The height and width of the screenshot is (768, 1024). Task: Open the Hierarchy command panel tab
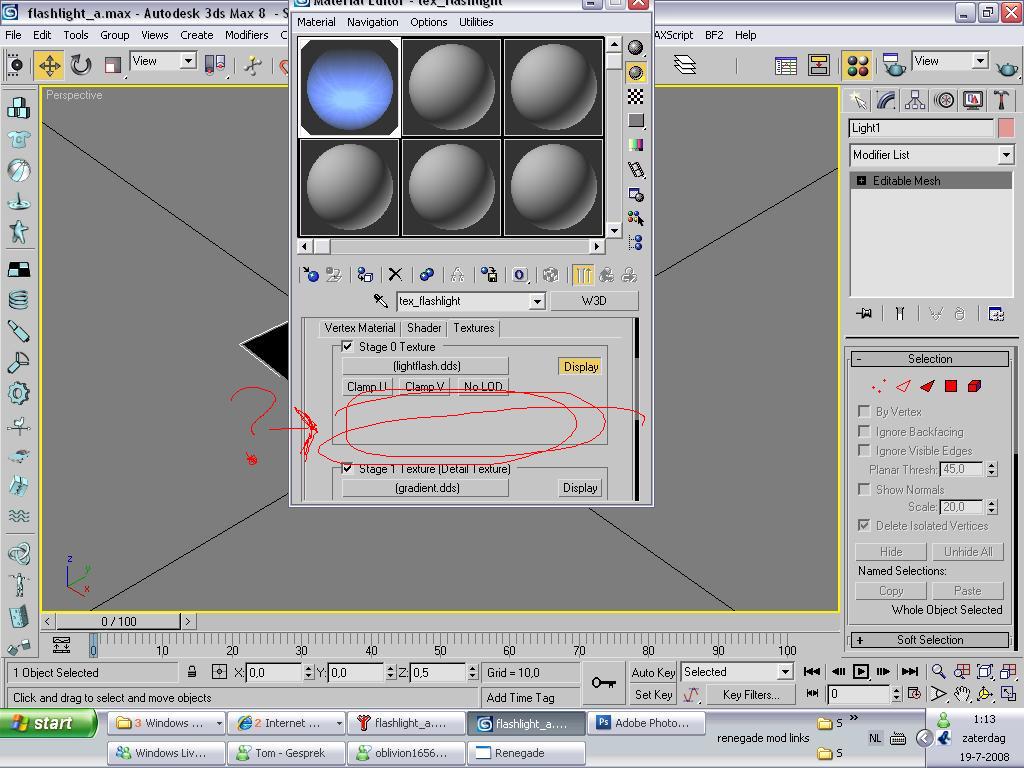(915, 100)
